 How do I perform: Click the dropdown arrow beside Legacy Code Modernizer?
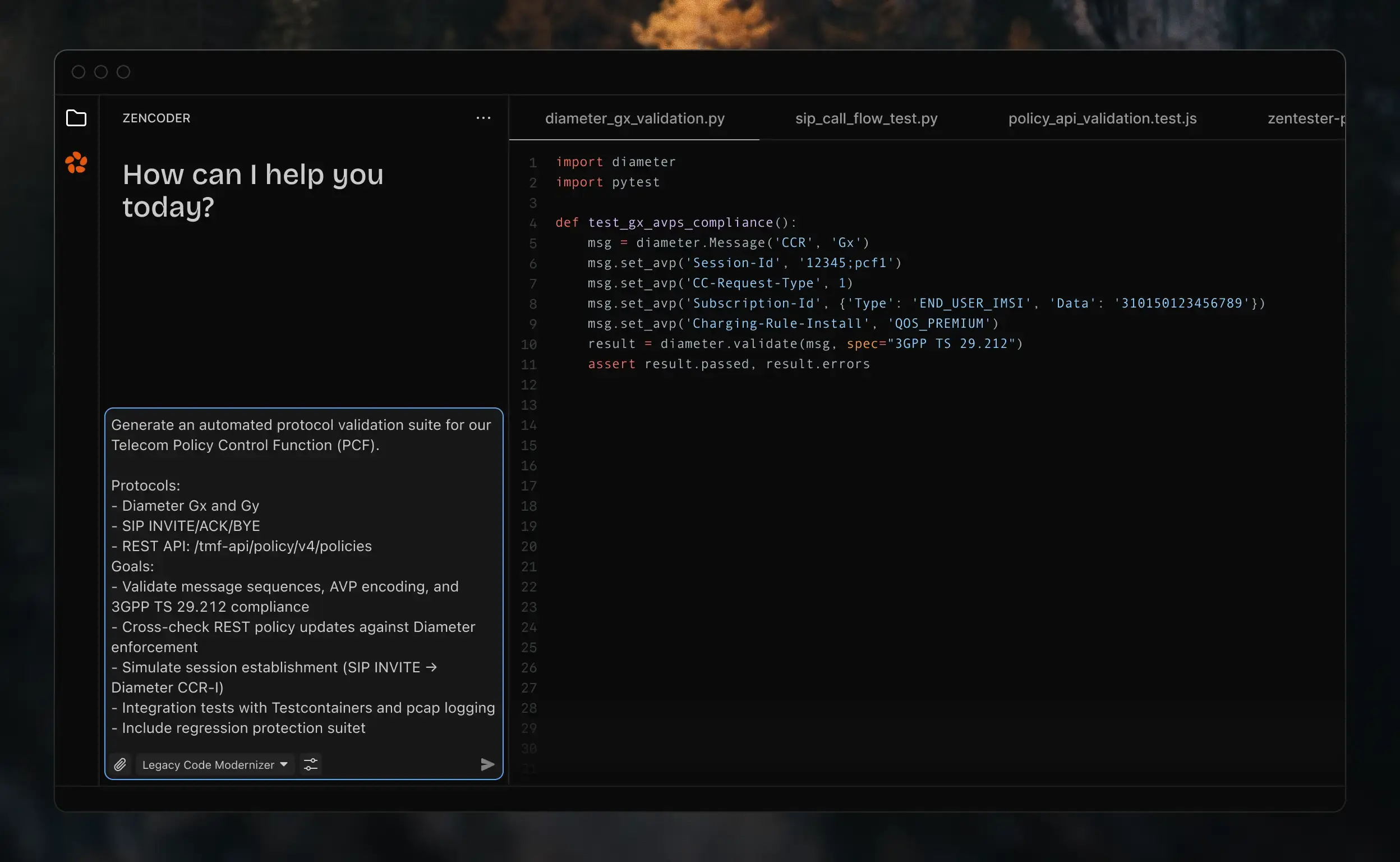point(284,764)
